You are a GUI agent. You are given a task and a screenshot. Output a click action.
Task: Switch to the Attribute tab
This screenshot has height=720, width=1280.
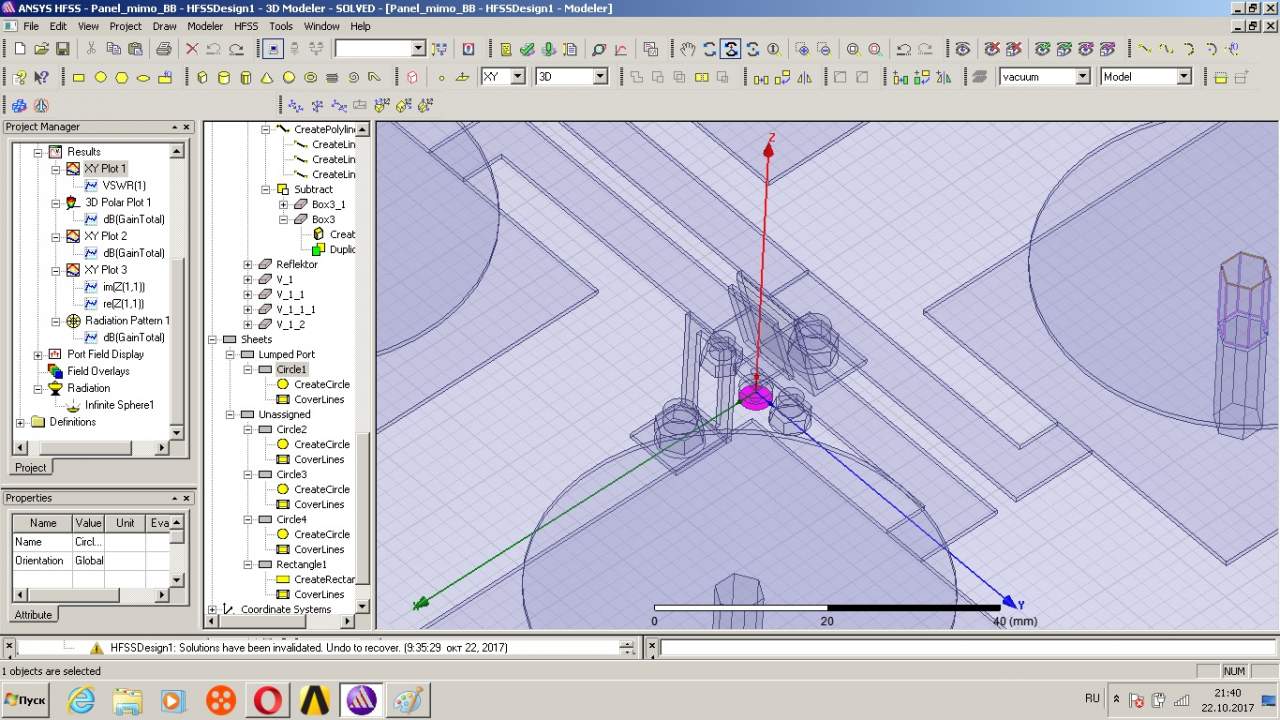click(x=33, y=614)
